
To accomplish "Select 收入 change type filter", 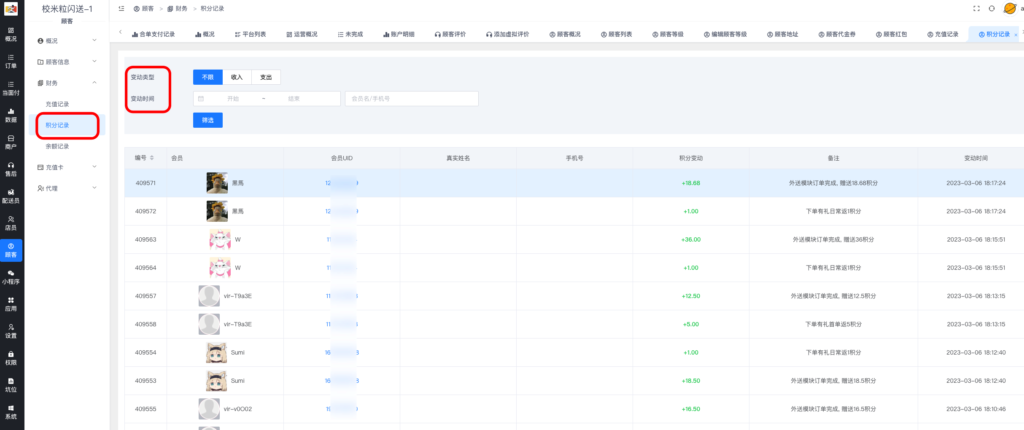I will click(x=237, y=77).
